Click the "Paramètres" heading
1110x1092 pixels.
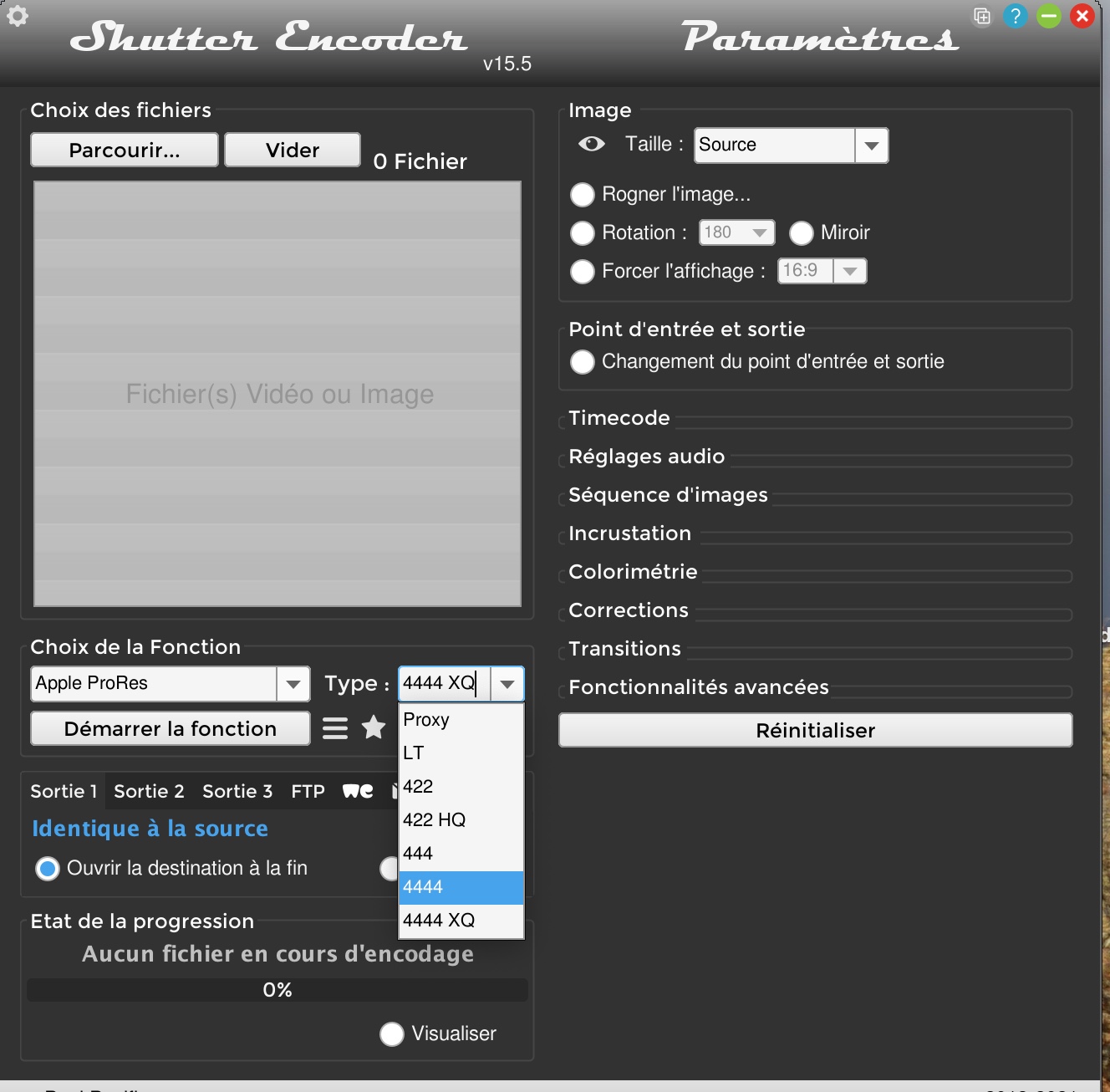pyautogui.click(x=821, y=37)
